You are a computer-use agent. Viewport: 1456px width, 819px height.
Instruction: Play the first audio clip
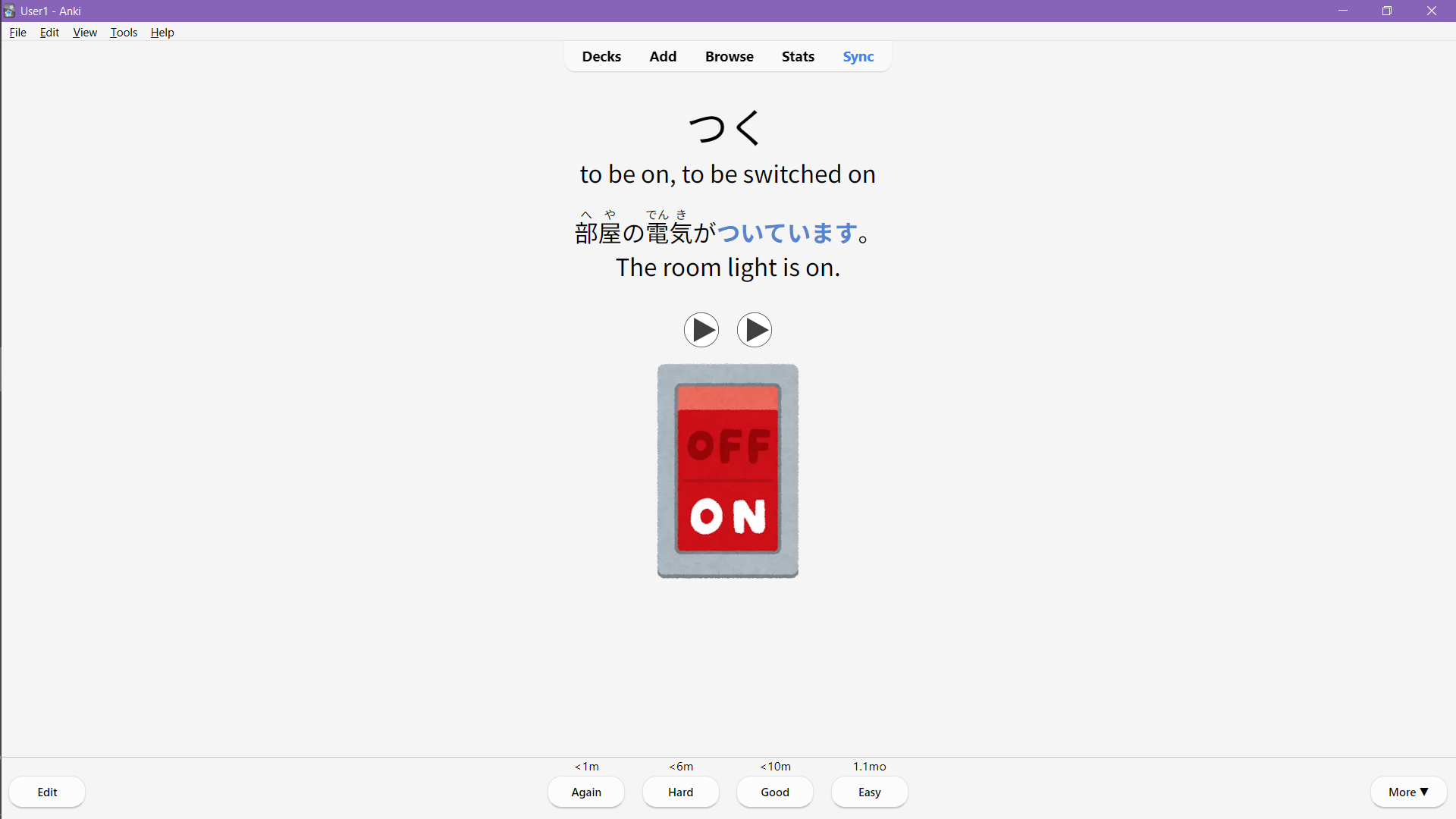point(701,330)
